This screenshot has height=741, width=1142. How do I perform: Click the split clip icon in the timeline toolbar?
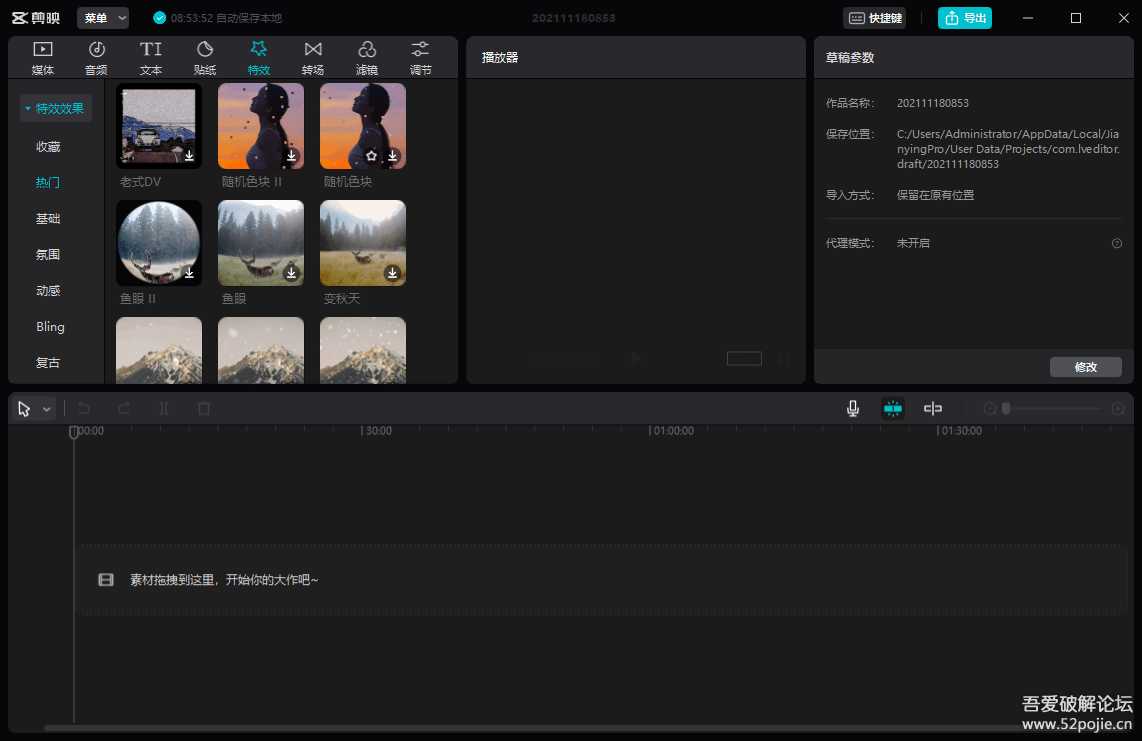click(x=163, y=408)
